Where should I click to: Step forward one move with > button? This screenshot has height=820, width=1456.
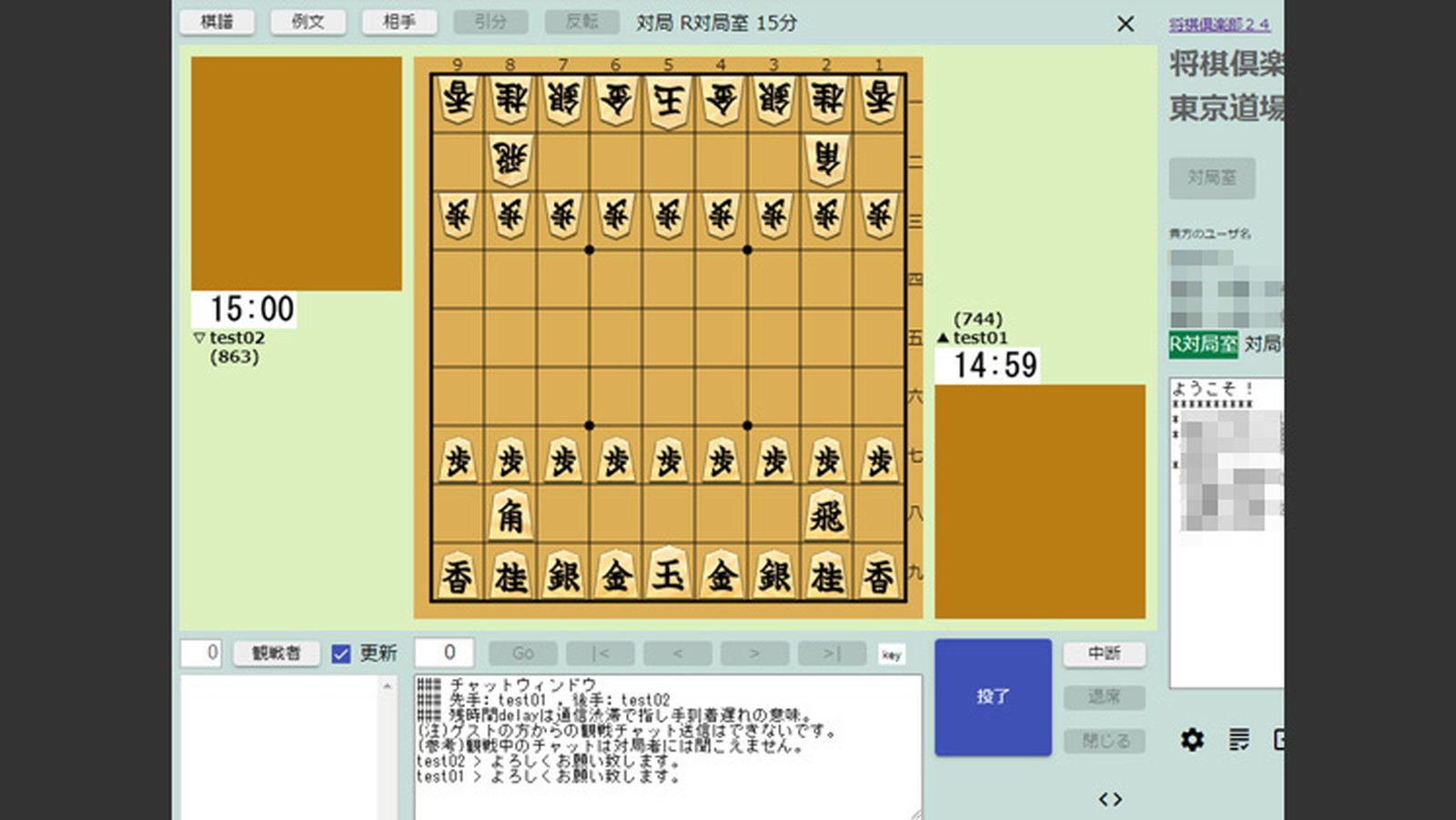[x=753, y=653]
